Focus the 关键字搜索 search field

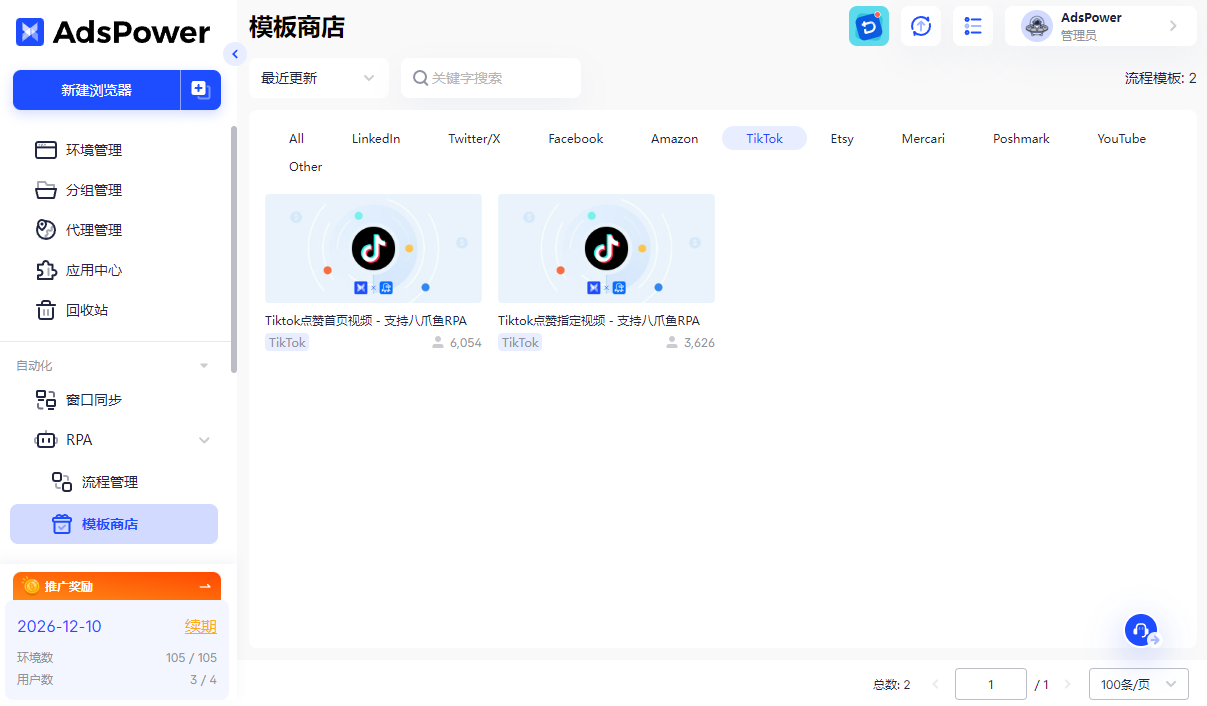click(x=491, y=78)
